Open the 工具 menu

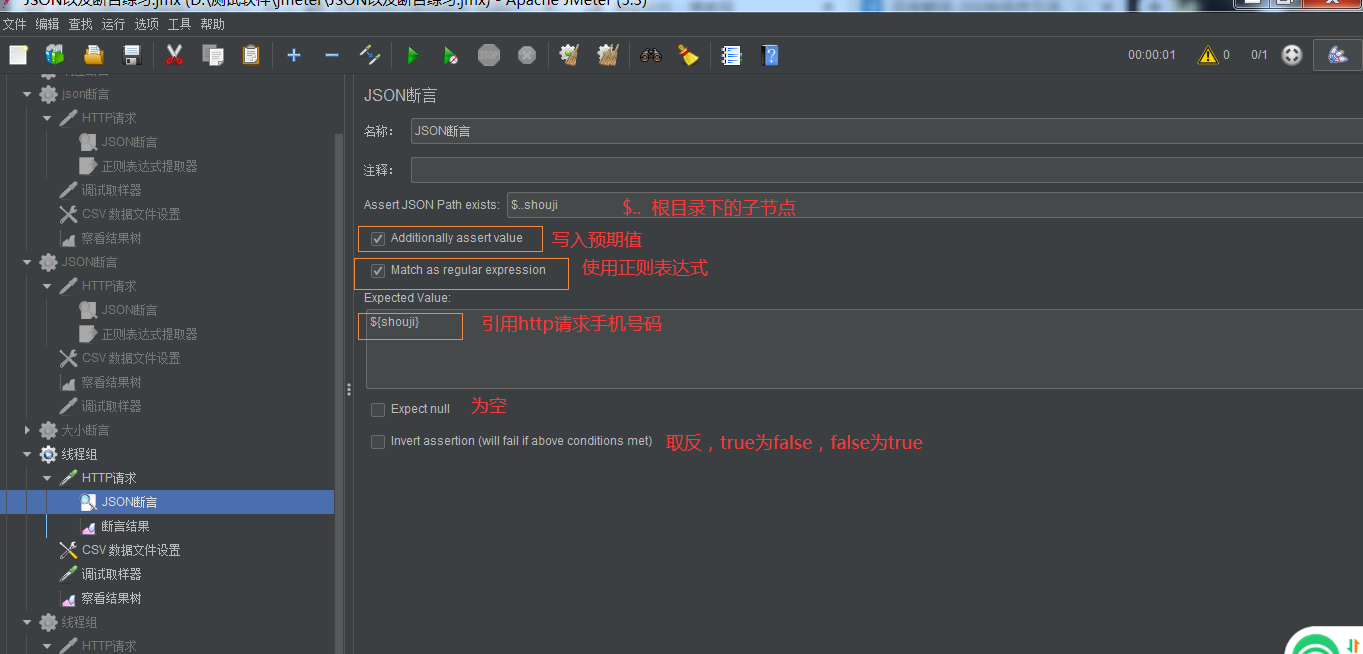tap(179, 24)
